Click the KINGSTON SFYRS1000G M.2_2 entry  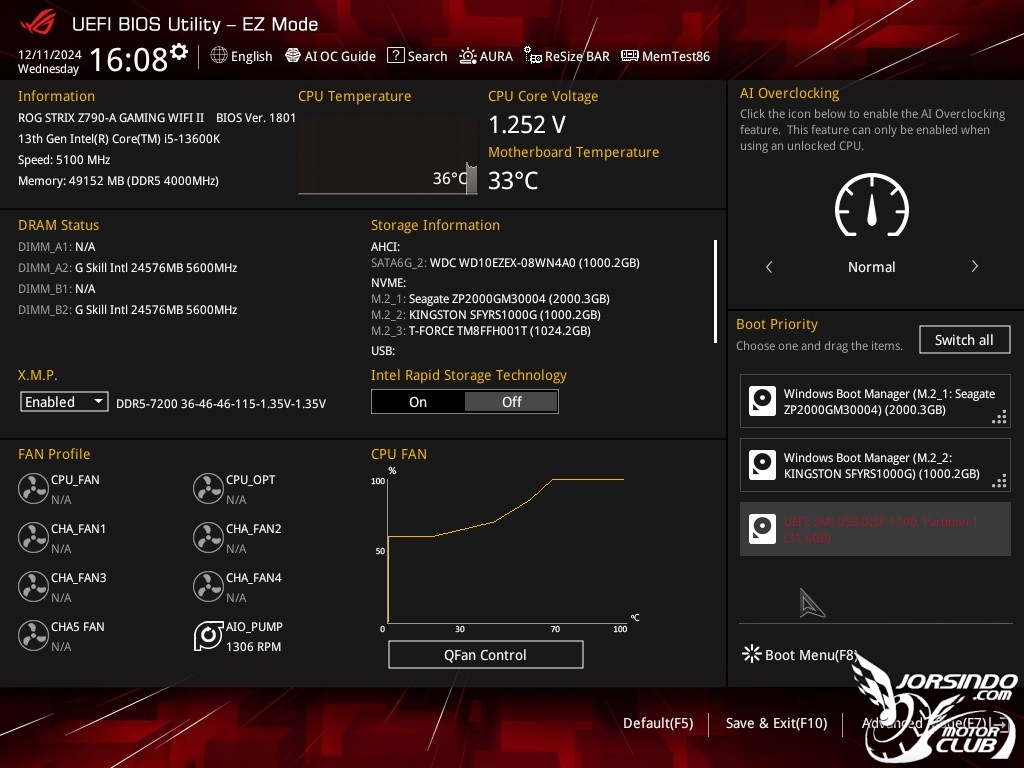click(x=486, y=315)
